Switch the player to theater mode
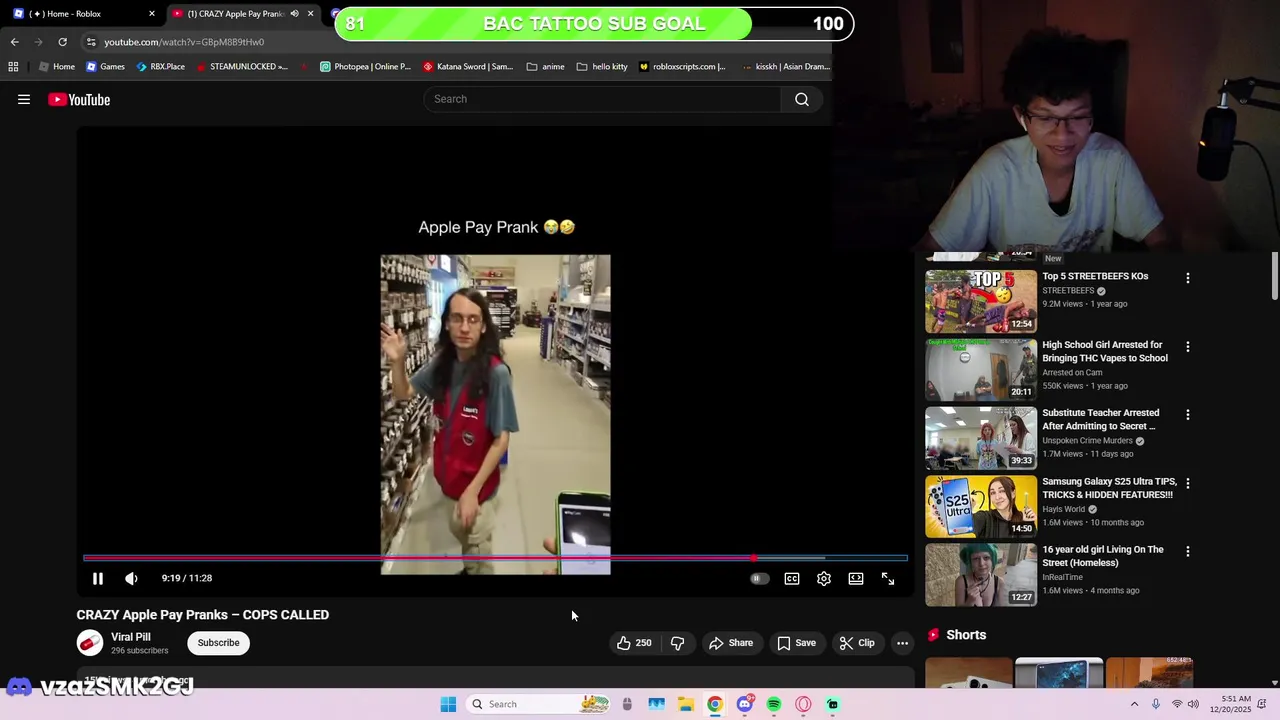The image size is (1280, 720). coord(855,578)
